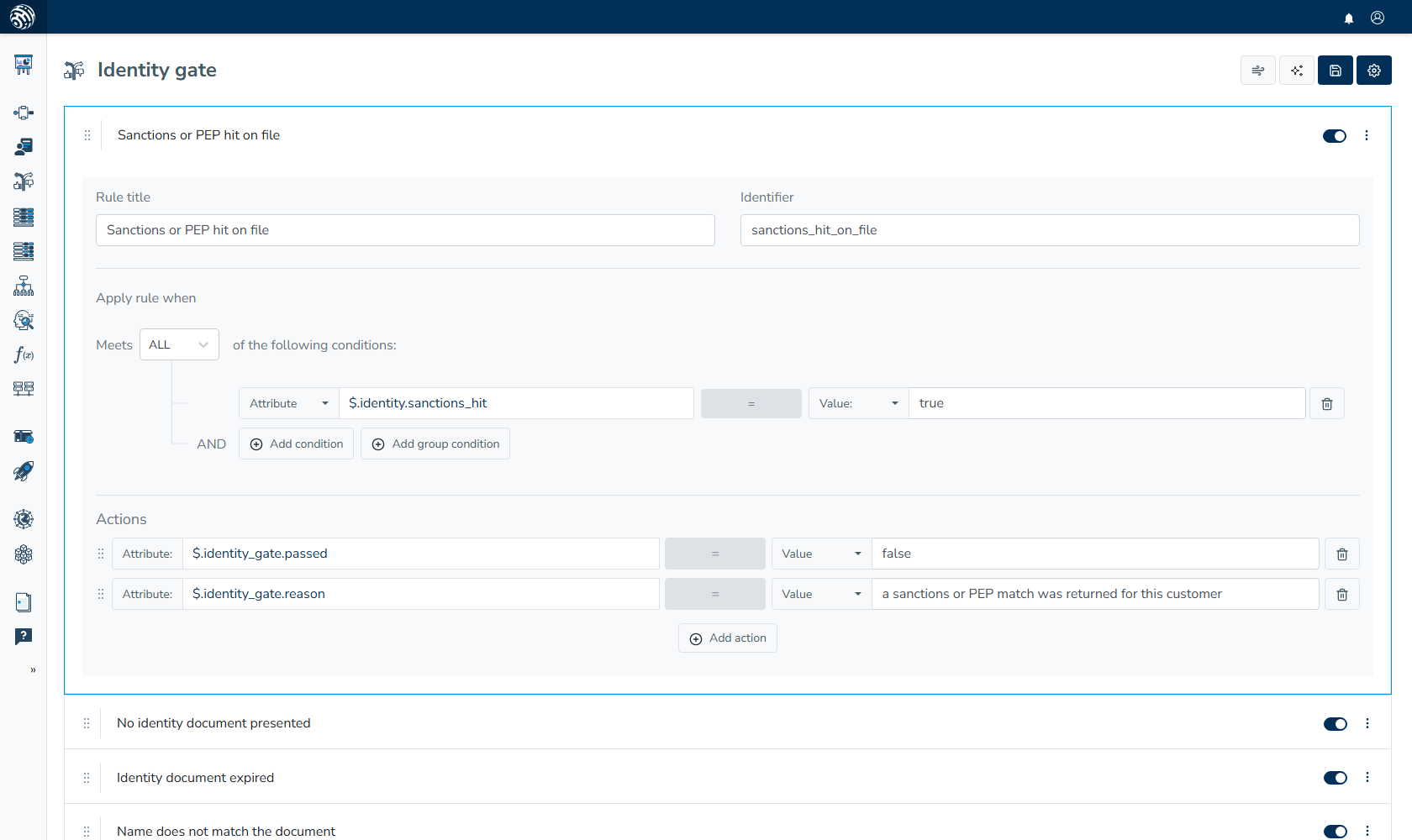Edit the $.identity_gate.passed attribute field
Screen dimensions: 1412x840
pyautogui.click(x=421, y=554)
